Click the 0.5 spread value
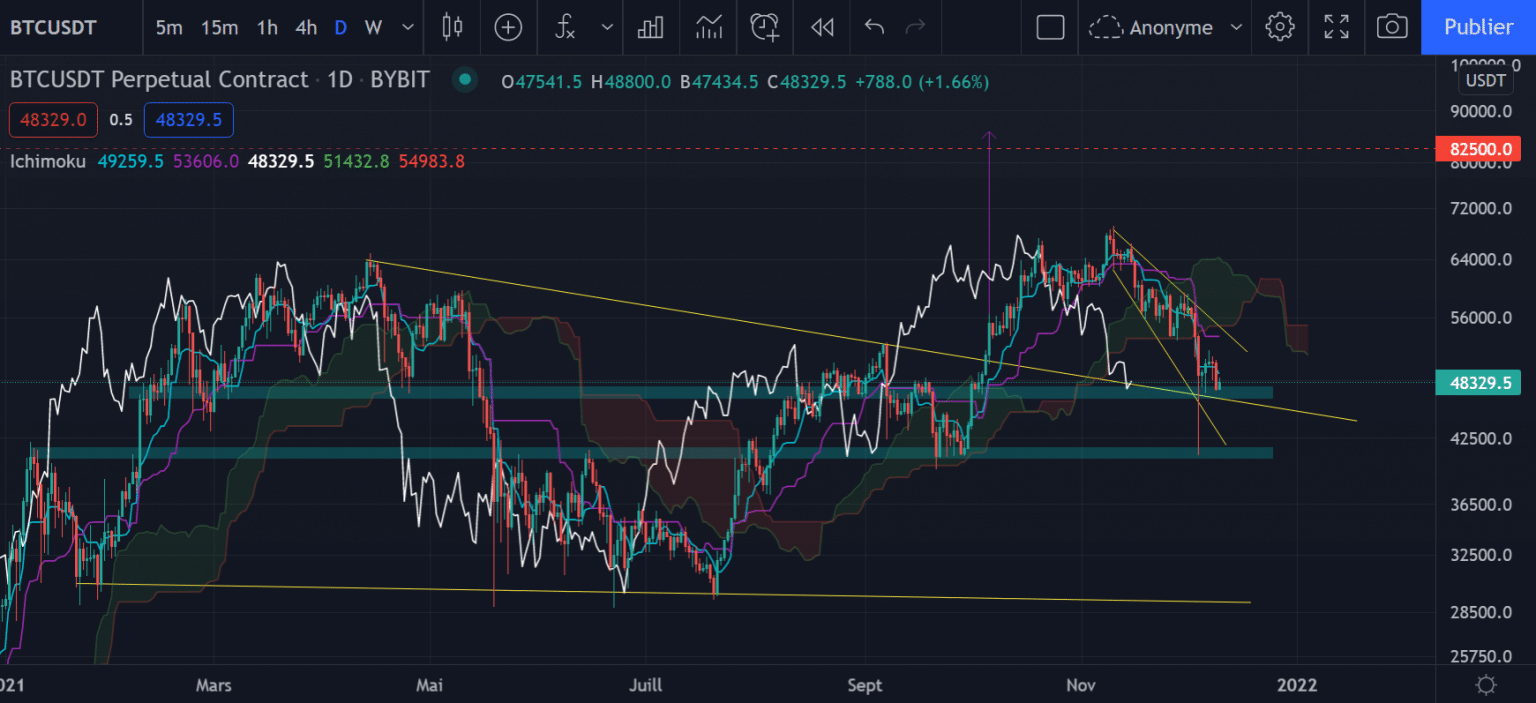Viewport: 1536px width, 703px height. tap(121, 120)
